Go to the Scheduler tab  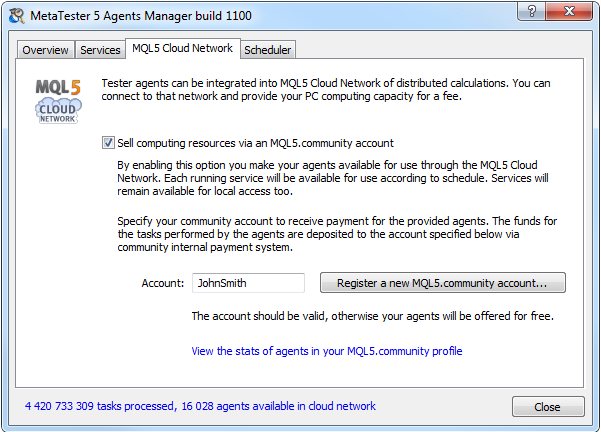point(268,50)
